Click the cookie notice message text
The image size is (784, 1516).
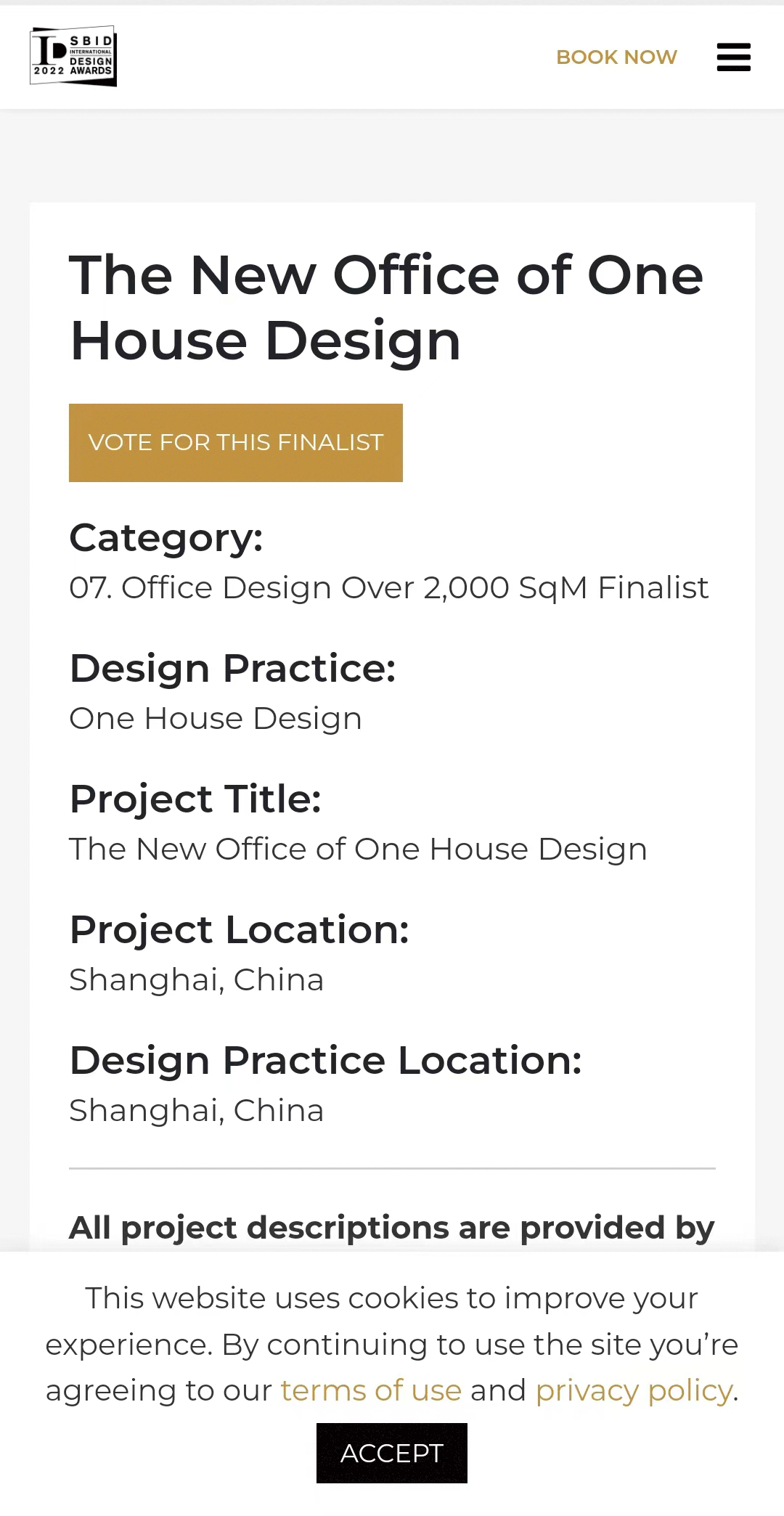(391, 1344)
